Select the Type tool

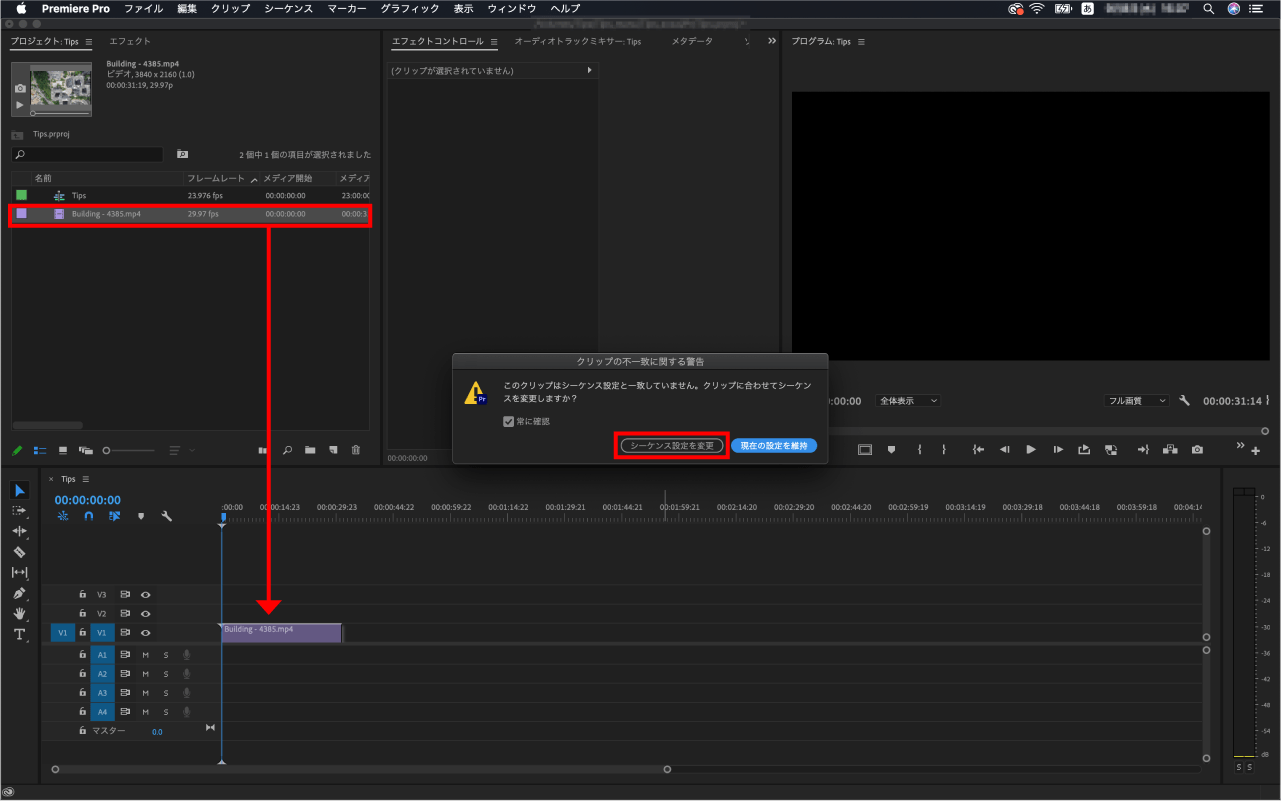tap(20, 634)
